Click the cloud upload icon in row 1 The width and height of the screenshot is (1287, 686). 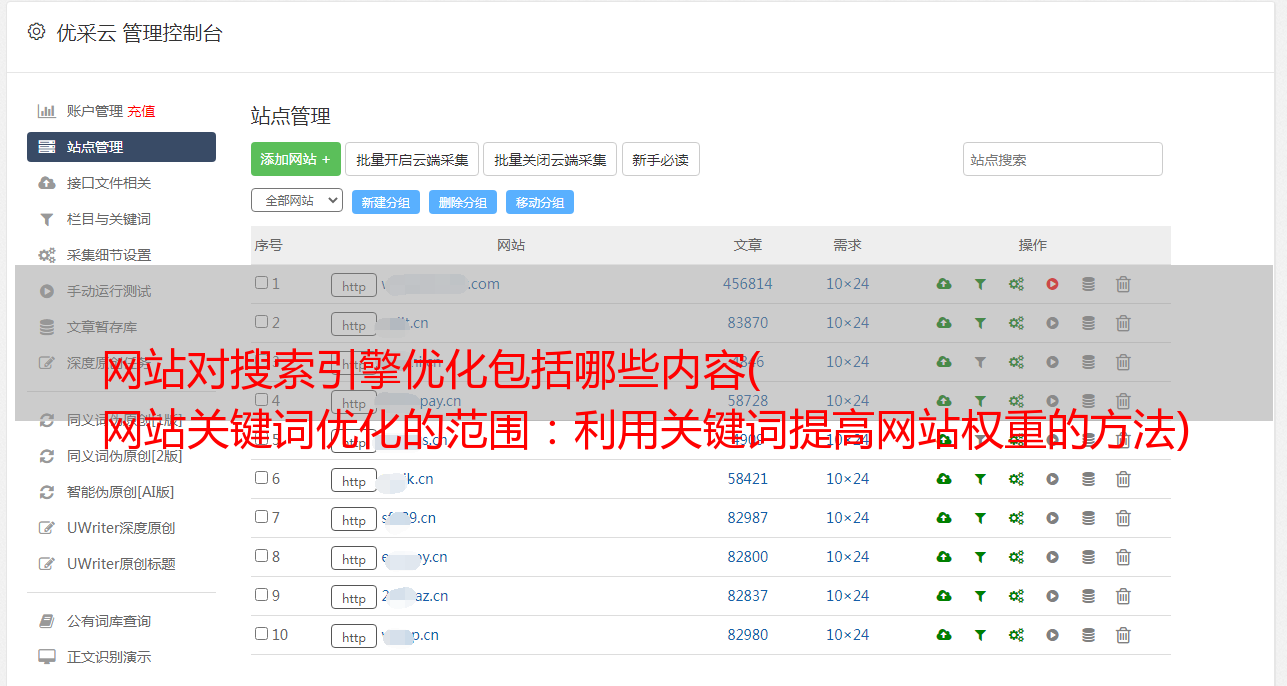click(944, 284)
